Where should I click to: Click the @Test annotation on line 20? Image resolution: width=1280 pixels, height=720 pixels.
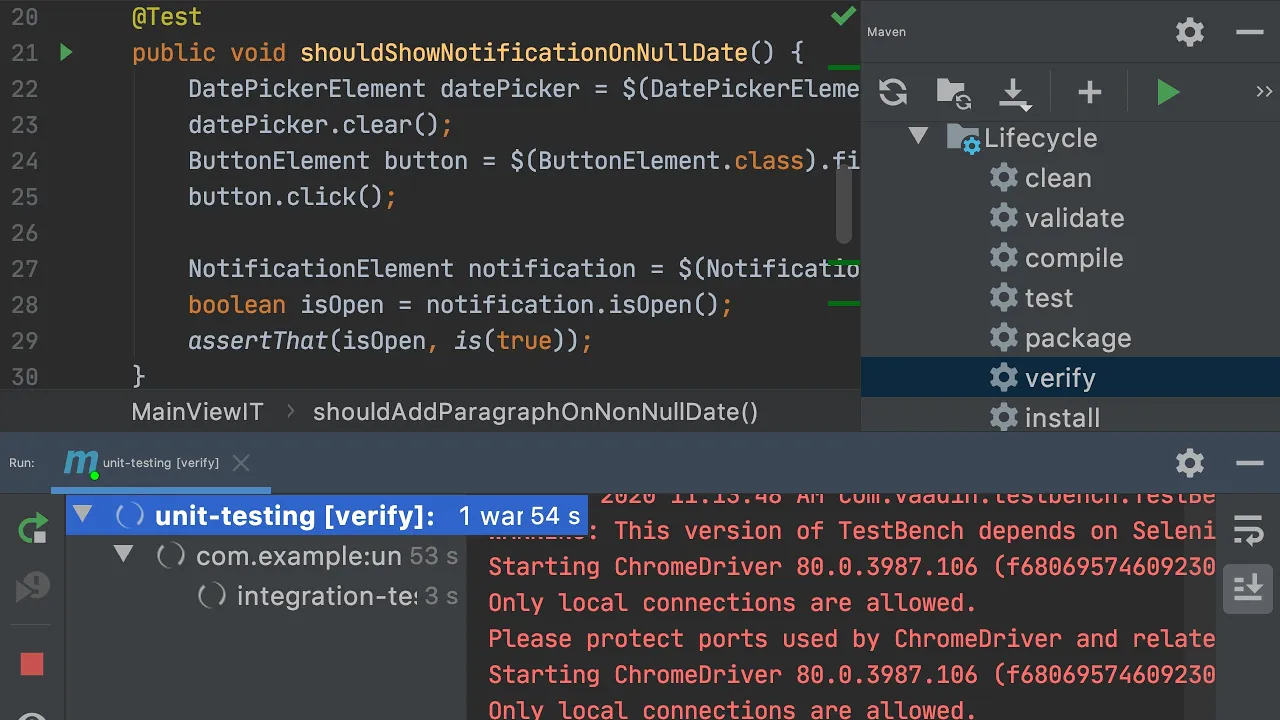point(166,17)
